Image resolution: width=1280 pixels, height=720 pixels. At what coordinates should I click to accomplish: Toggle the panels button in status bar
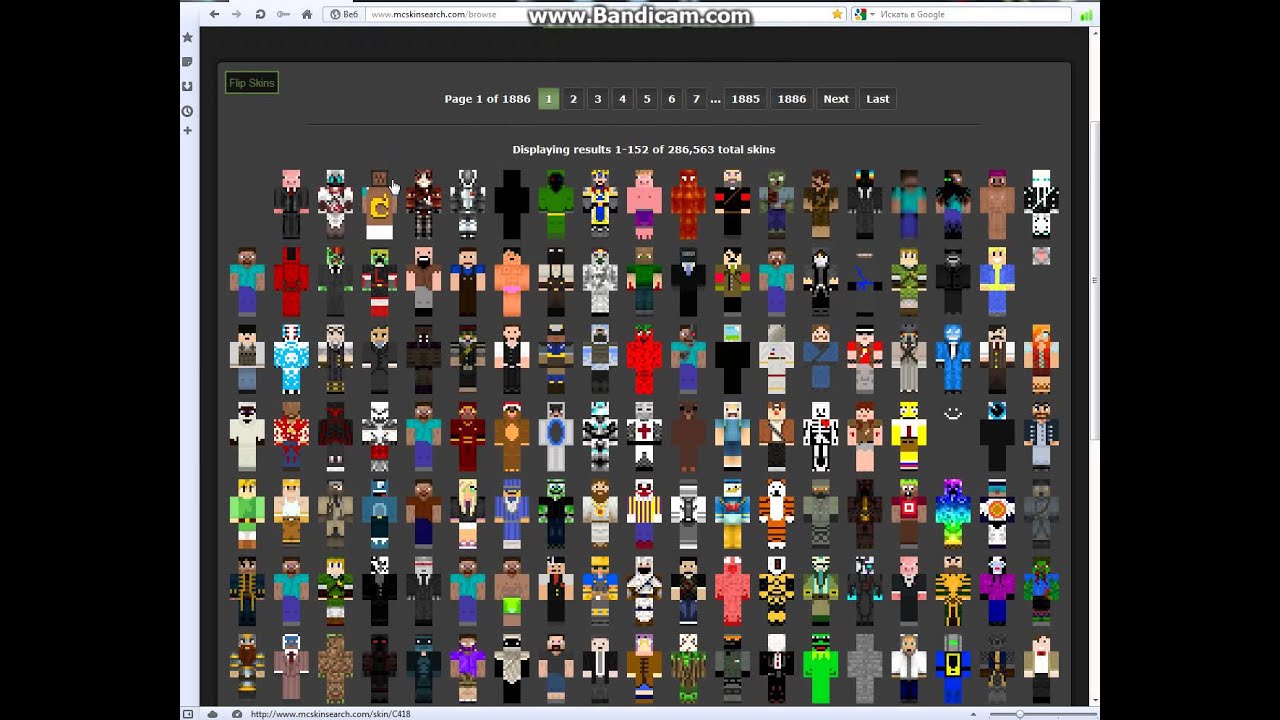pos(188,714)
